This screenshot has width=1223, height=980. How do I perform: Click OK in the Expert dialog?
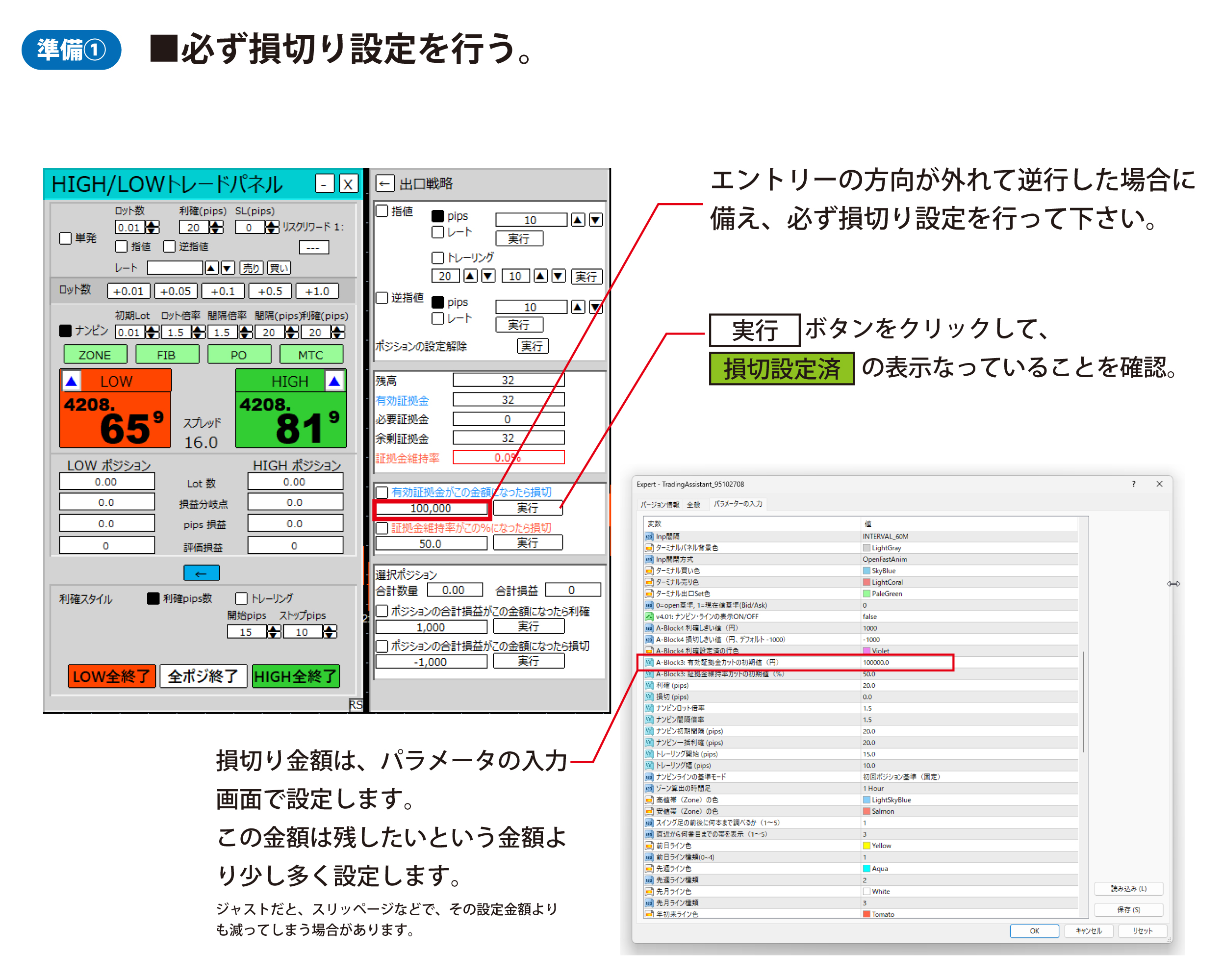pyautogui.click(x=1034, y=930)
